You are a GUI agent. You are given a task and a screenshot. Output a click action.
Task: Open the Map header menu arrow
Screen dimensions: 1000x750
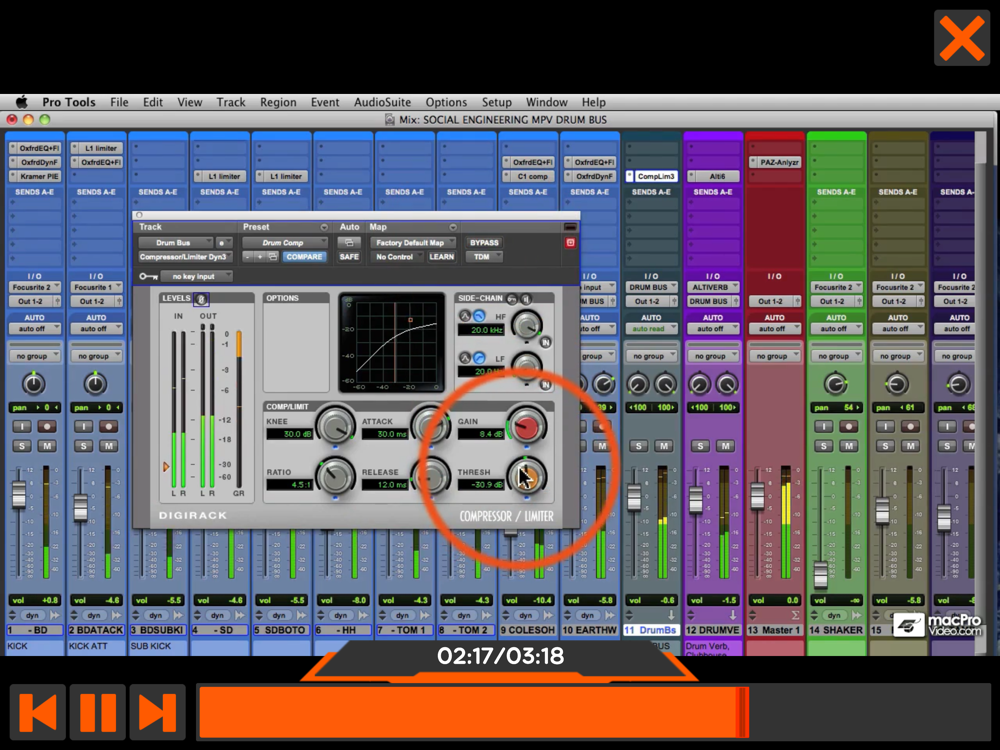coord(453,227)
